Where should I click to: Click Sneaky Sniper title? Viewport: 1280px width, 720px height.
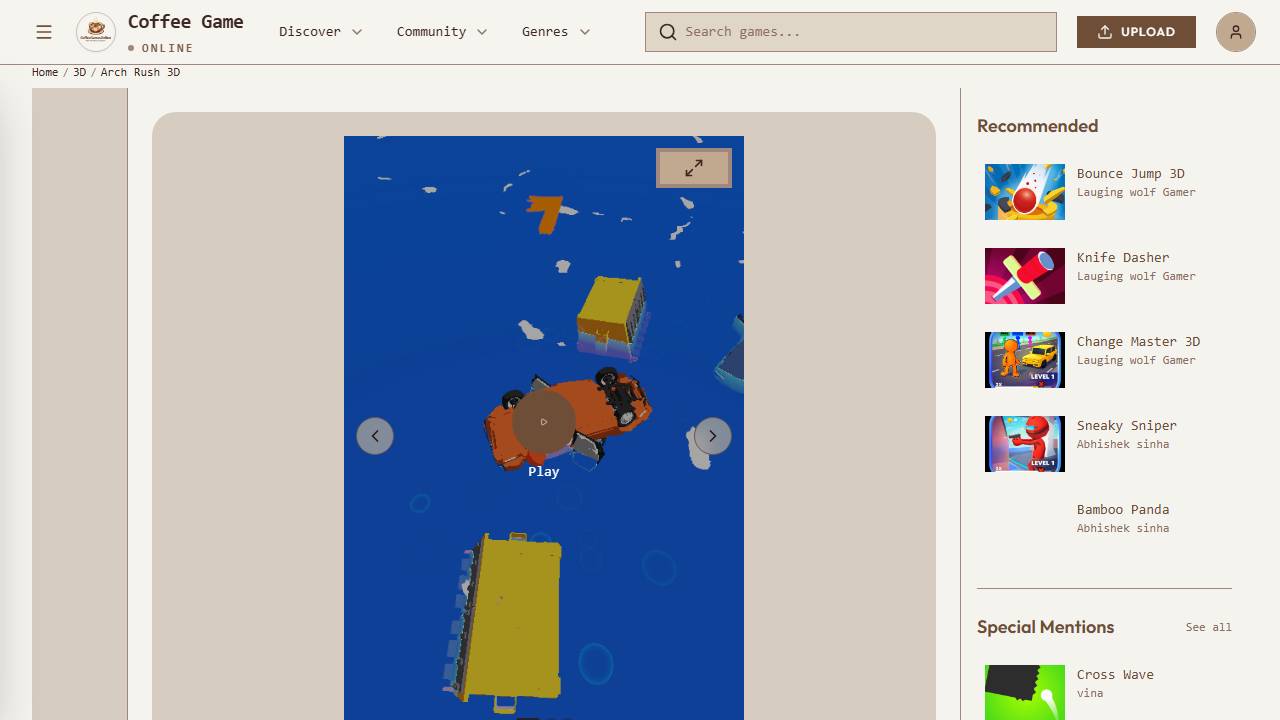pyautogui.click(x=1127, y=426)
